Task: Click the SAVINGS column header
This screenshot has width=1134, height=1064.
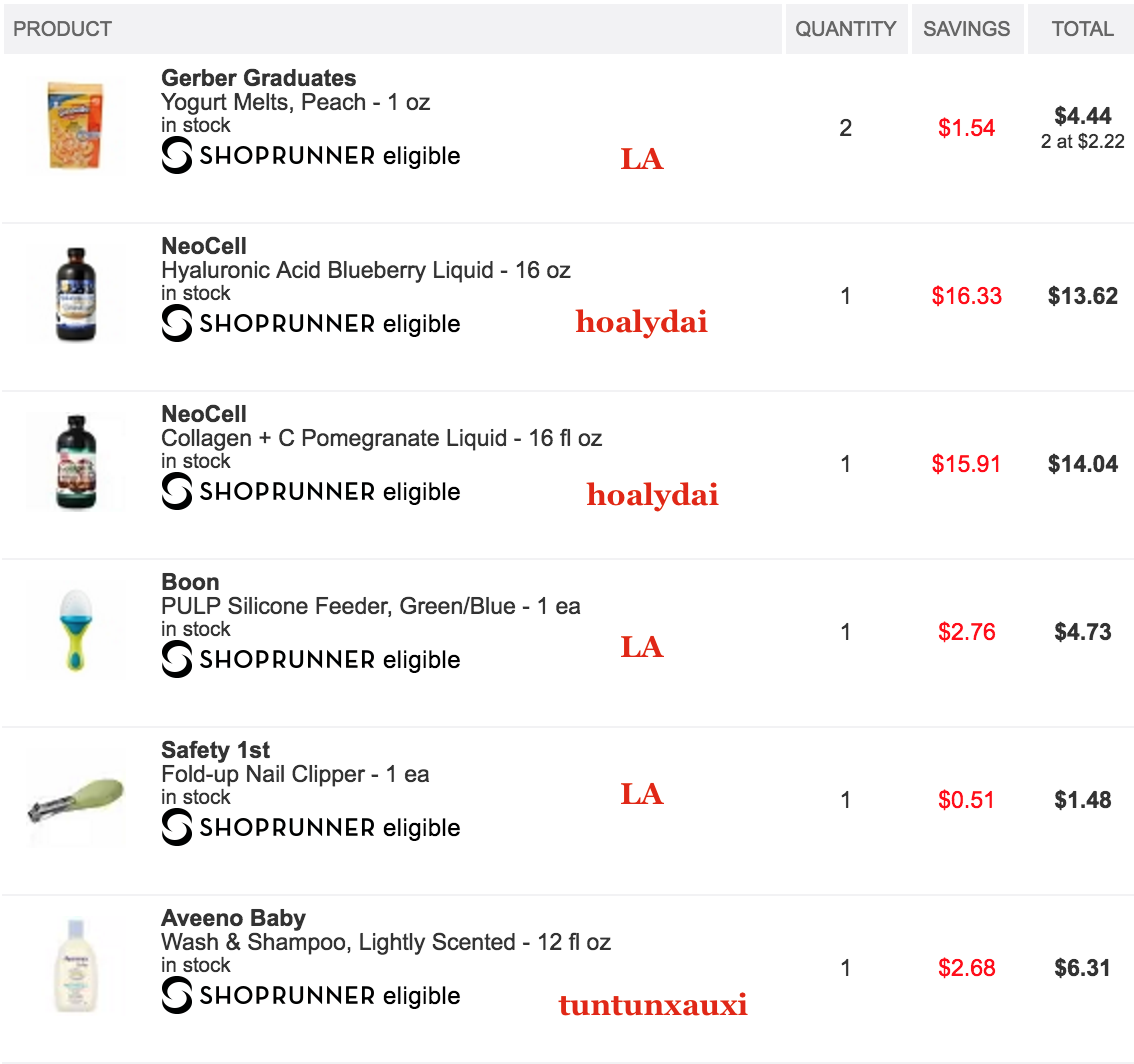Action: (x=967, y=29)
